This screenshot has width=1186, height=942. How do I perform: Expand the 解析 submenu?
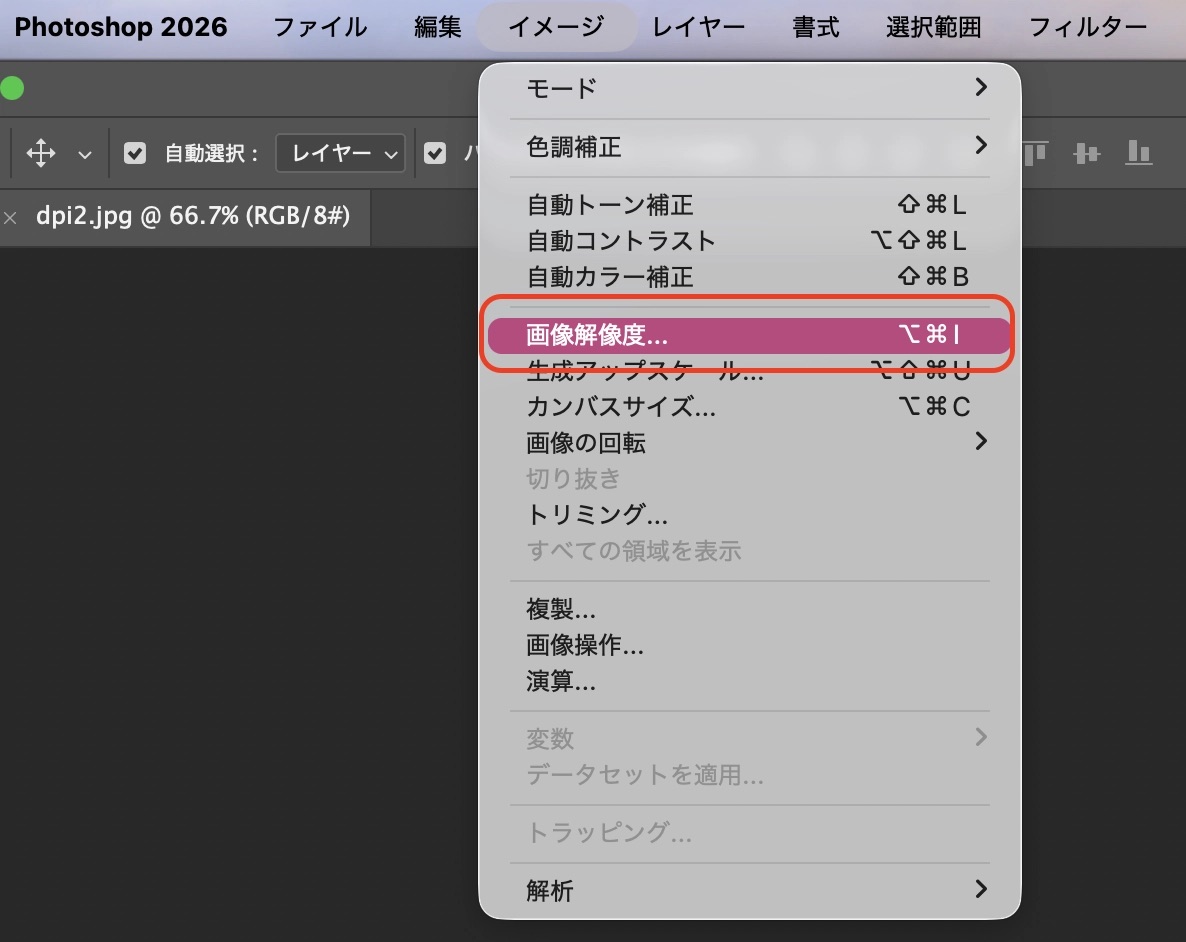pyautogui.click(x=750, y=891)
